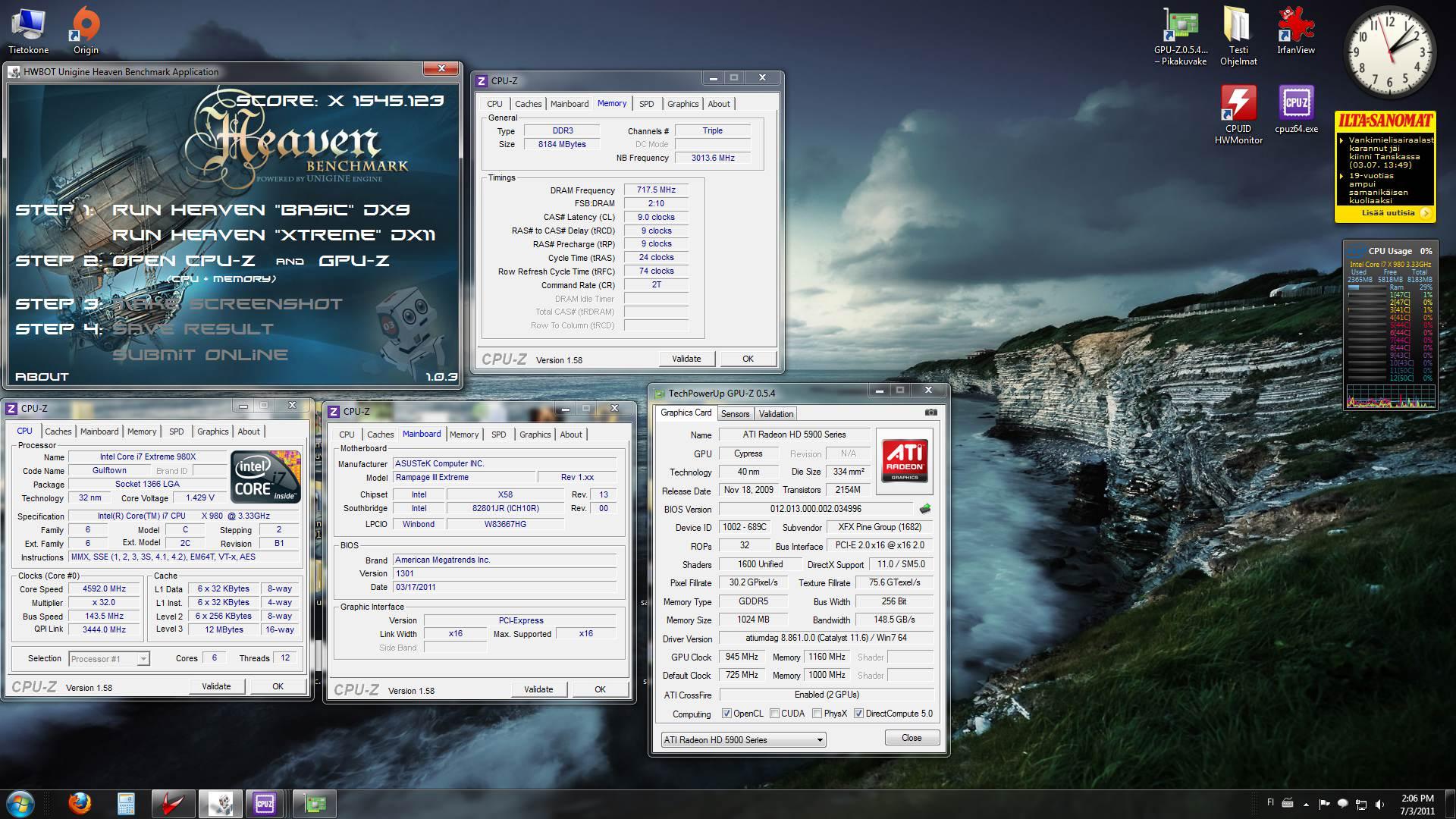Image resolution: width=1456 pixels, height=819 pixels.
Task: Open Firefox from the taskbar
Action: click(80, 803)
